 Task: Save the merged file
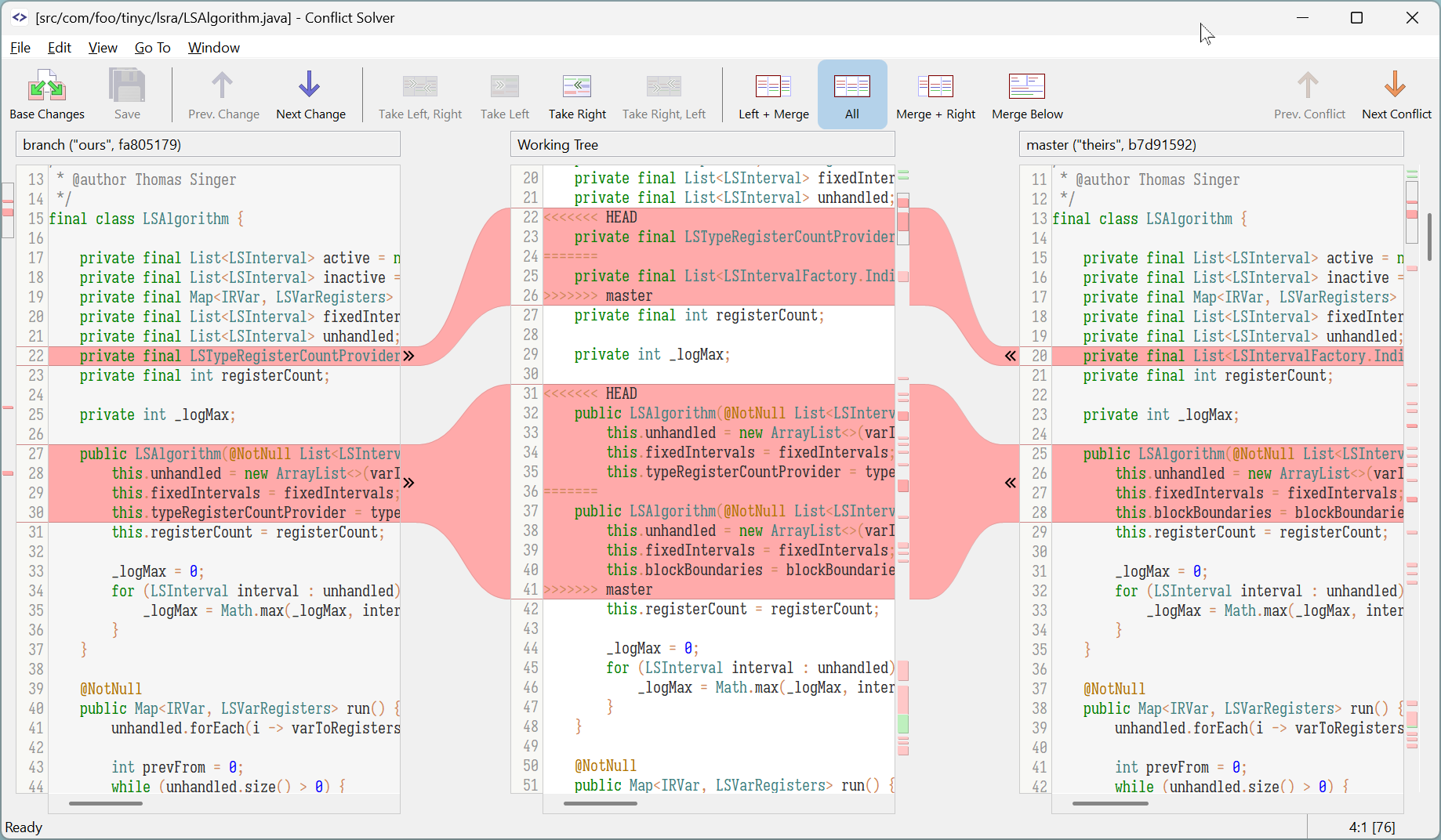pyautogui.click(x=126, y=92)
